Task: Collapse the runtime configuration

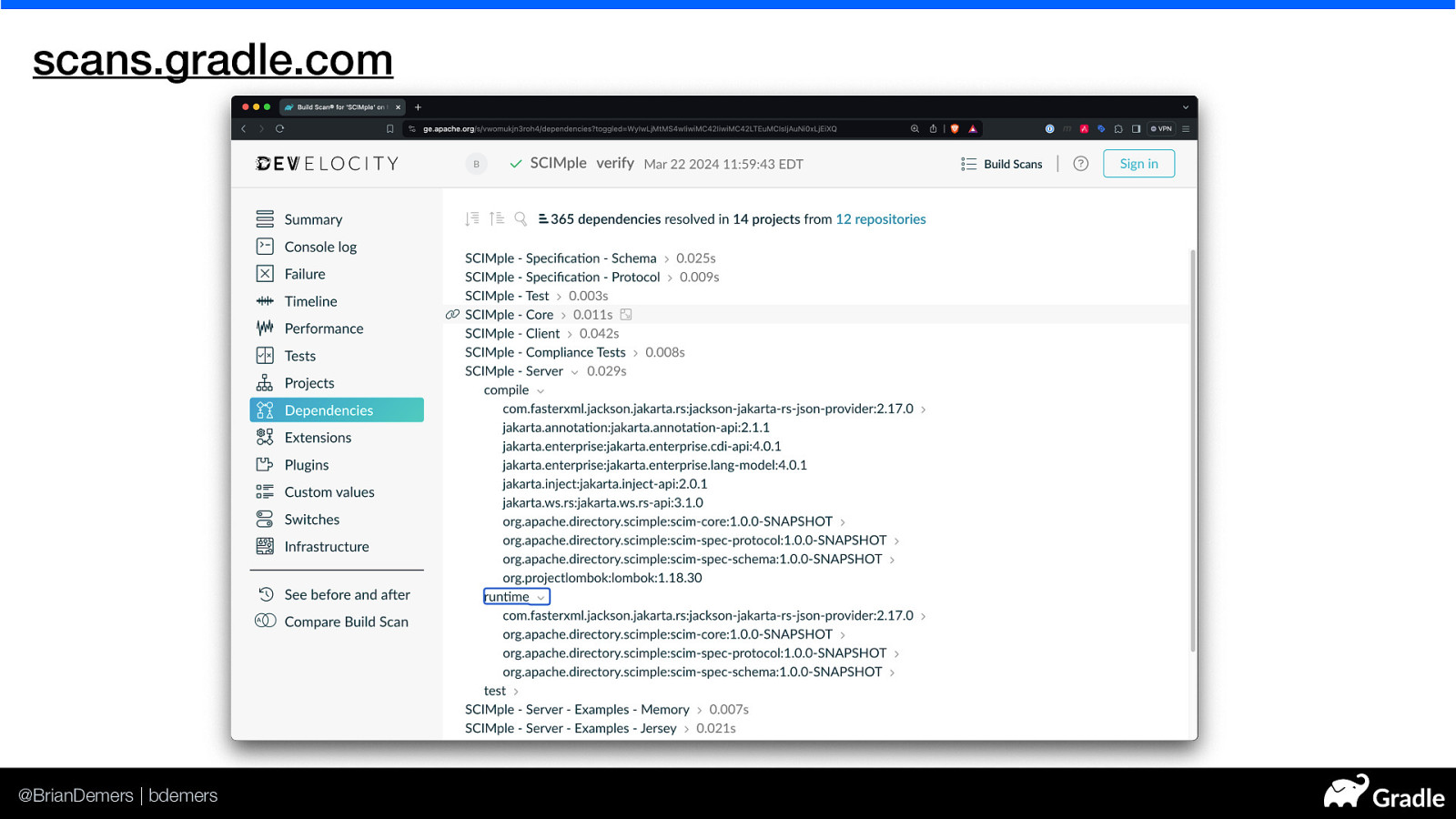Action: click(541, 598)
